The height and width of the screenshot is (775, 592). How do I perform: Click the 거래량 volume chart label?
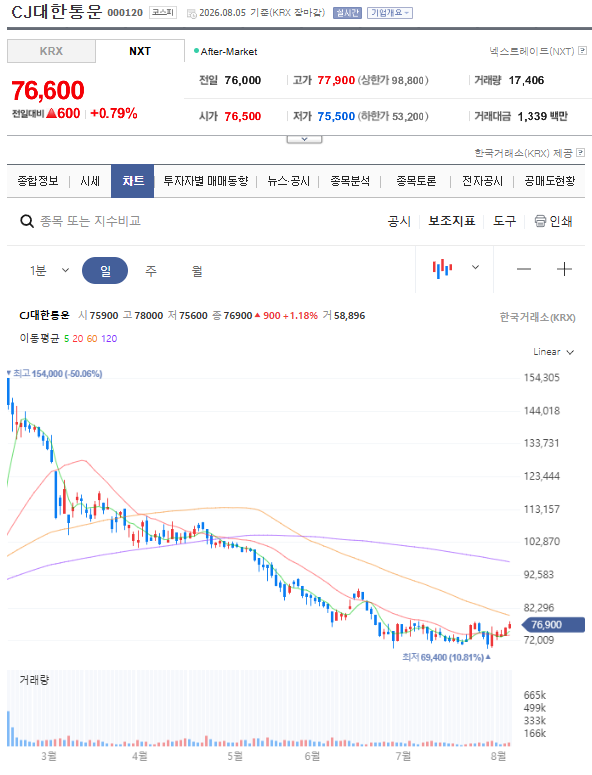click(x=34, y=680)
